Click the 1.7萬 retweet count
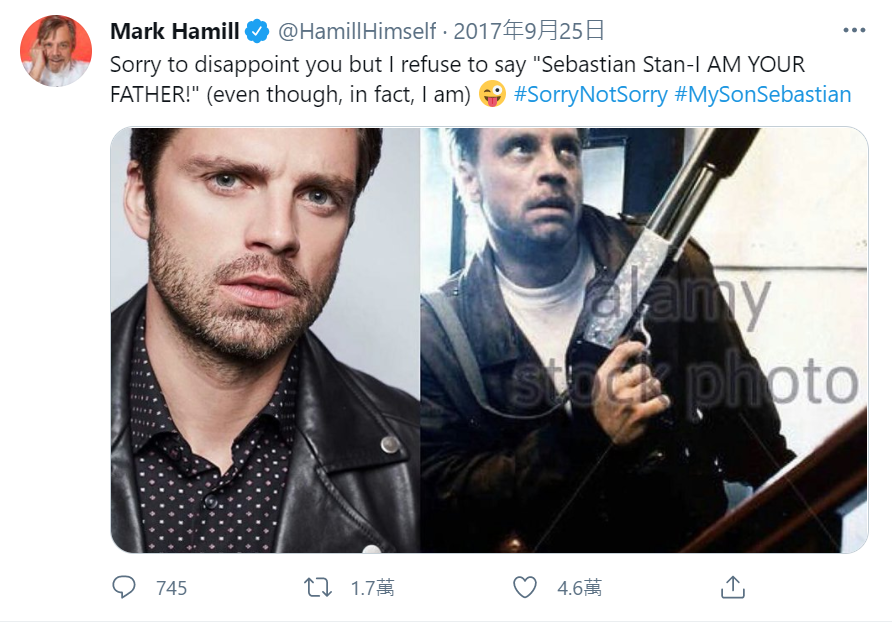The width and height of the screenshot is (892, 622). coord(372,588)
